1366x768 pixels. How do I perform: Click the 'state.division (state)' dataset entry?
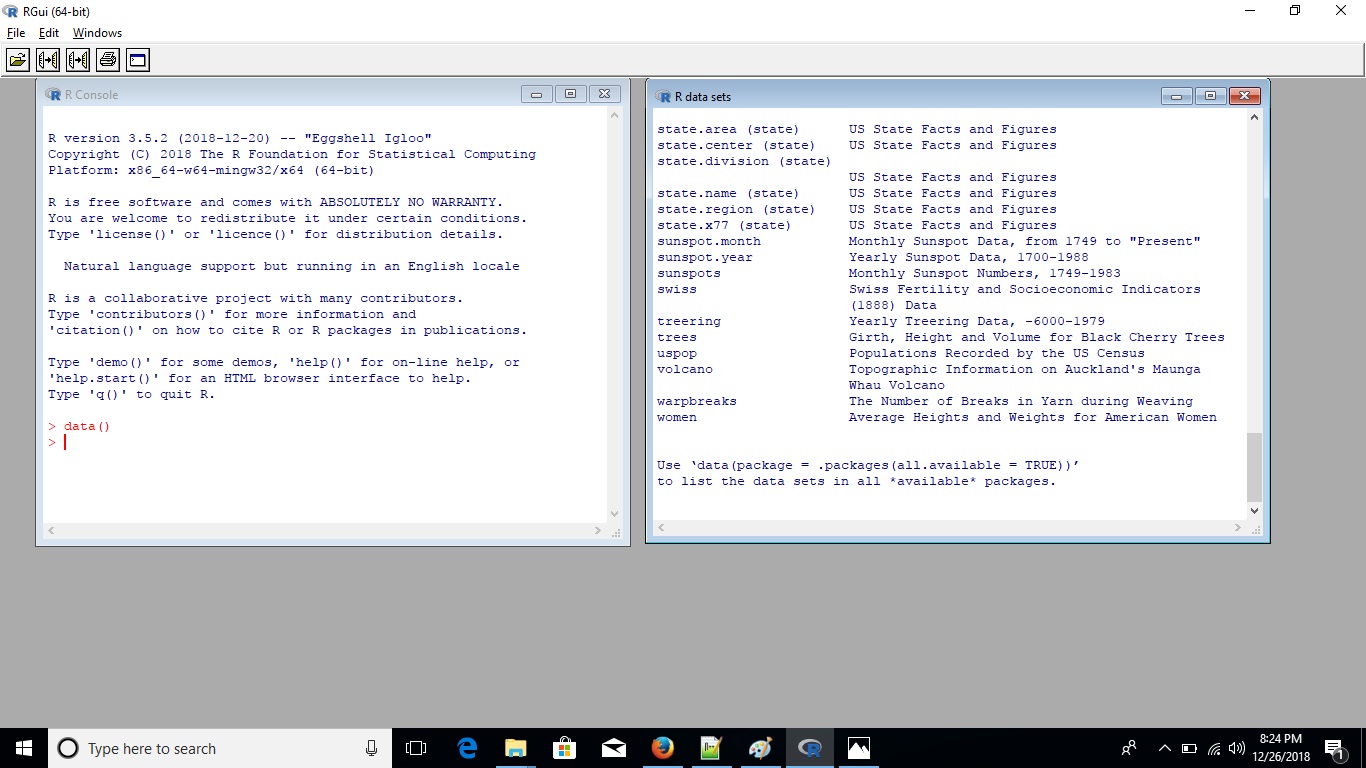(744, 161)
